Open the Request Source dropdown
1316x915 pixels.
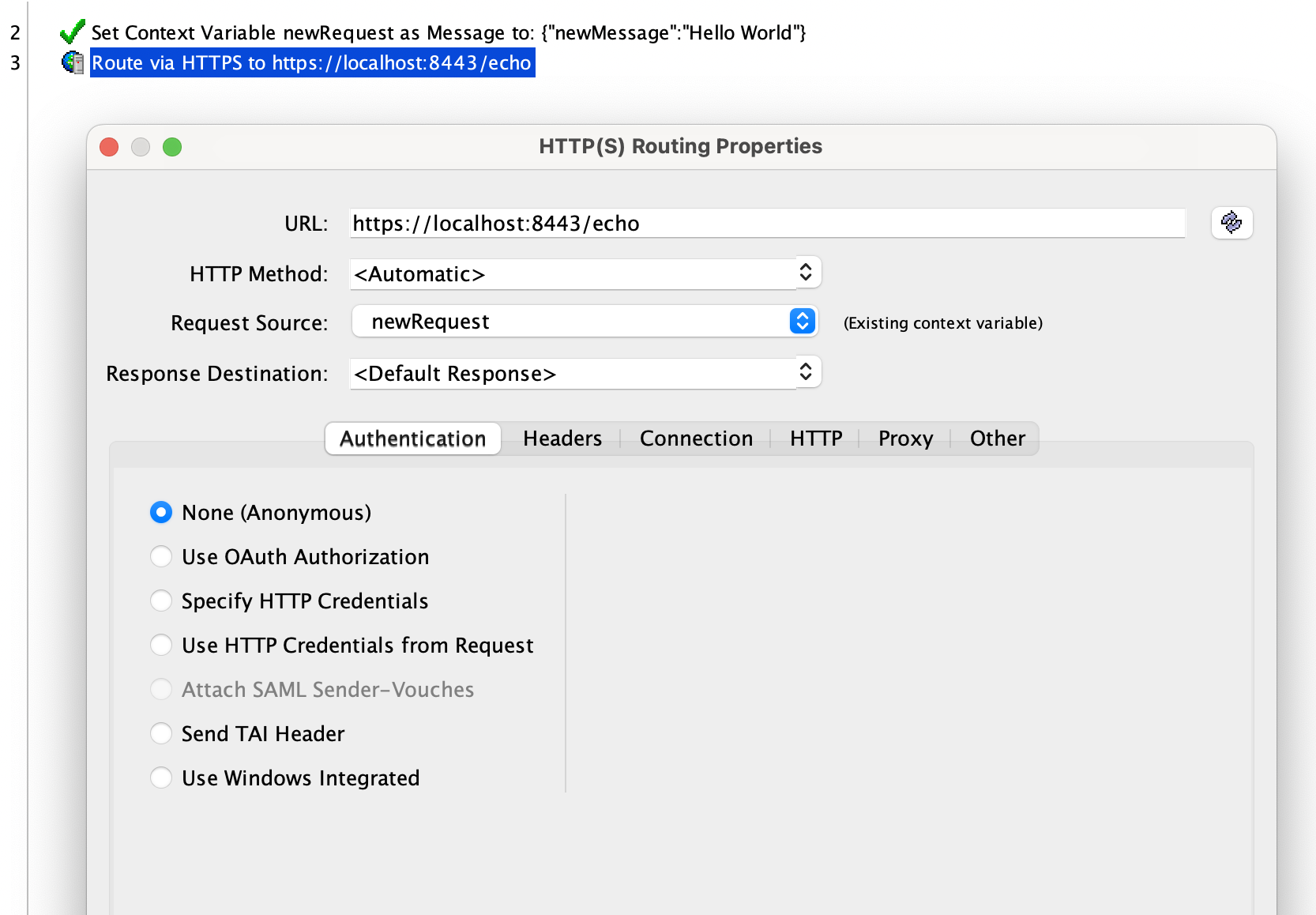click(800, 321)
